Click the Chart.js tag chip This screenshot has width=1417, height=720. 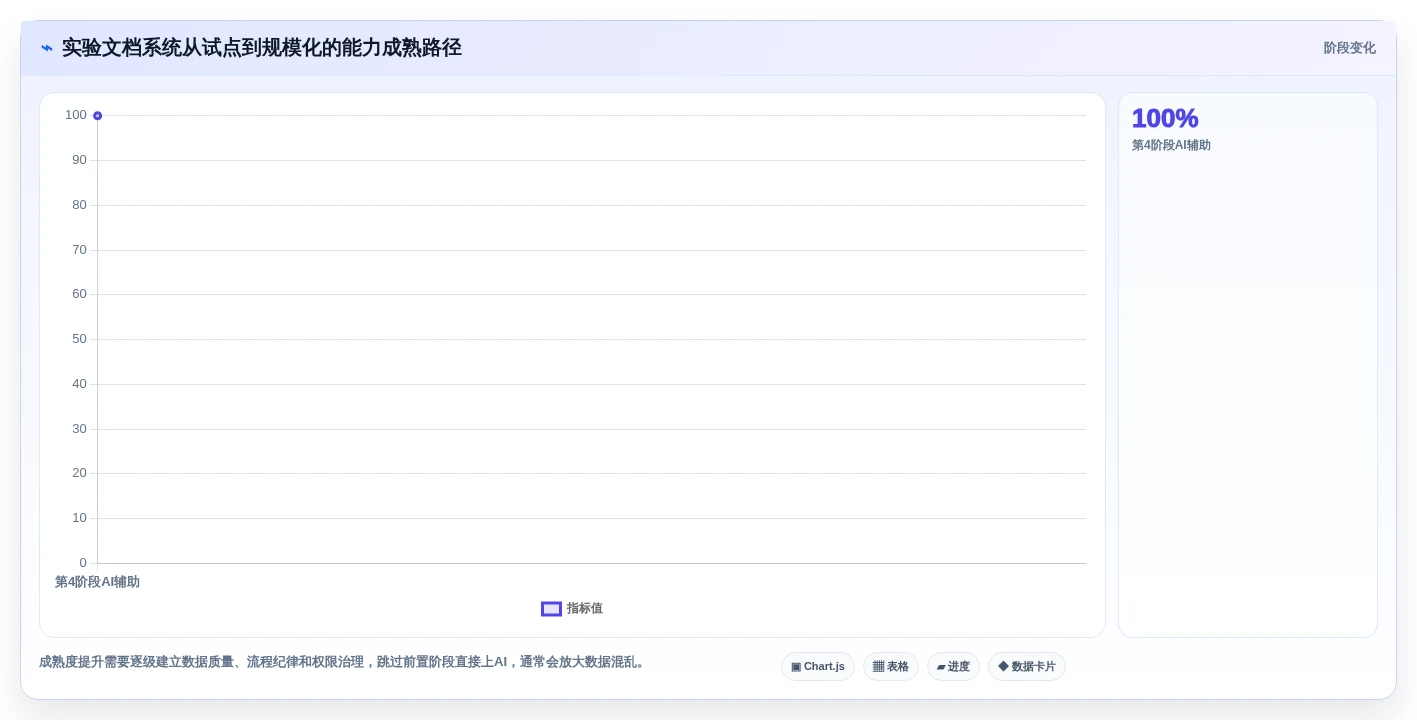point(818,667)
